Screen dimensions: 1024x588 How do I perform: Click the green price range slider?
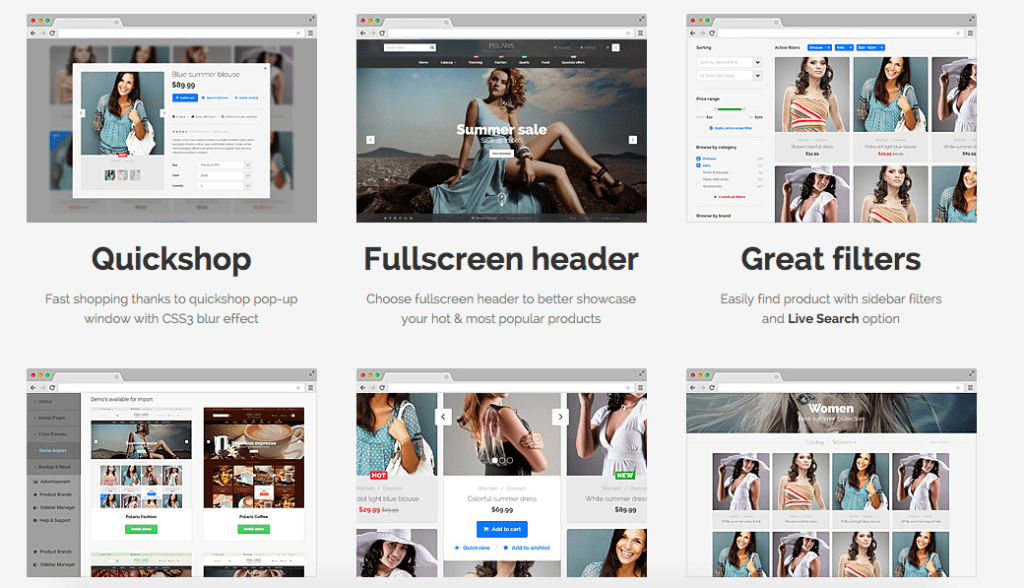[731, 109]
